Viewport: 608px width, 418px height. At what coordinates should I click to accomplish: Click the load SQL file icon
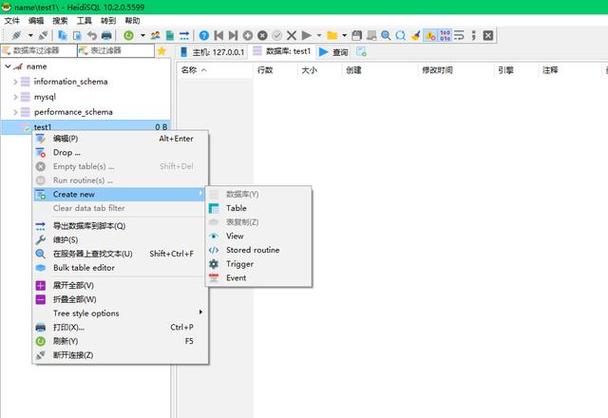170,36
